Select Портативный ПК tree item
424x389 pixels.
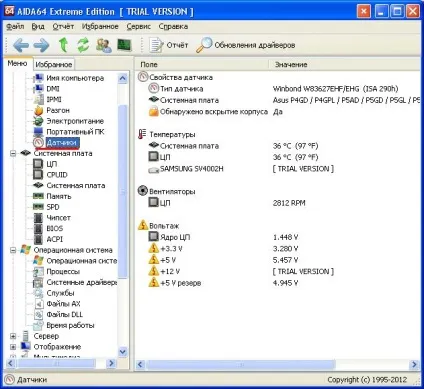click(x=75, y=132)
